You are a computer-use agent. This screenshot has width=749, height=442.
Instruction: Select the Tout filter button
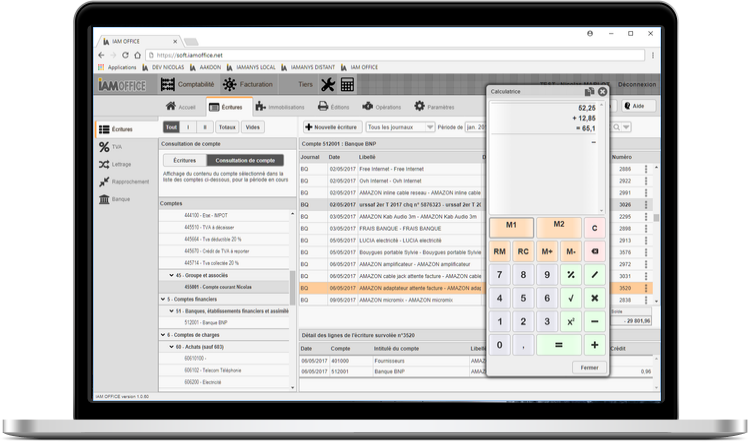pos(171,127)
